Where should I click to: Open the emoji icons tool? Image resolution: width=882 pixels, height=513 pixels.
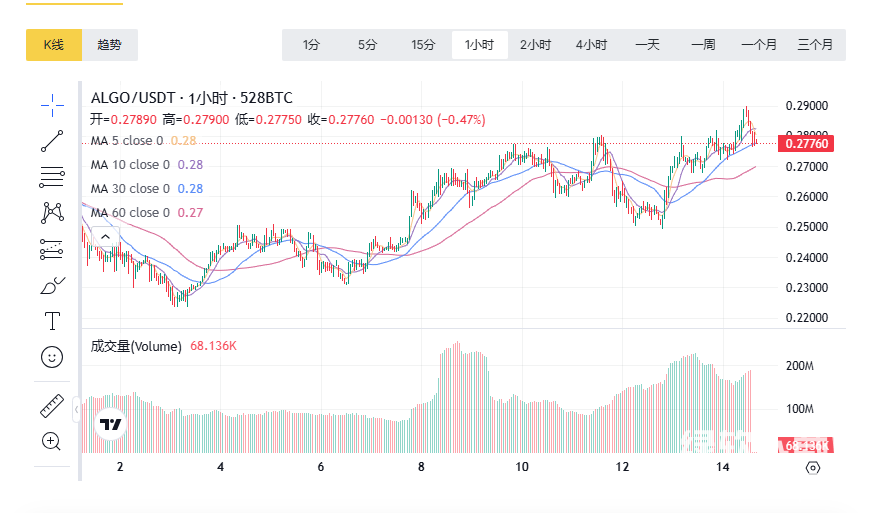pos(52,357)
